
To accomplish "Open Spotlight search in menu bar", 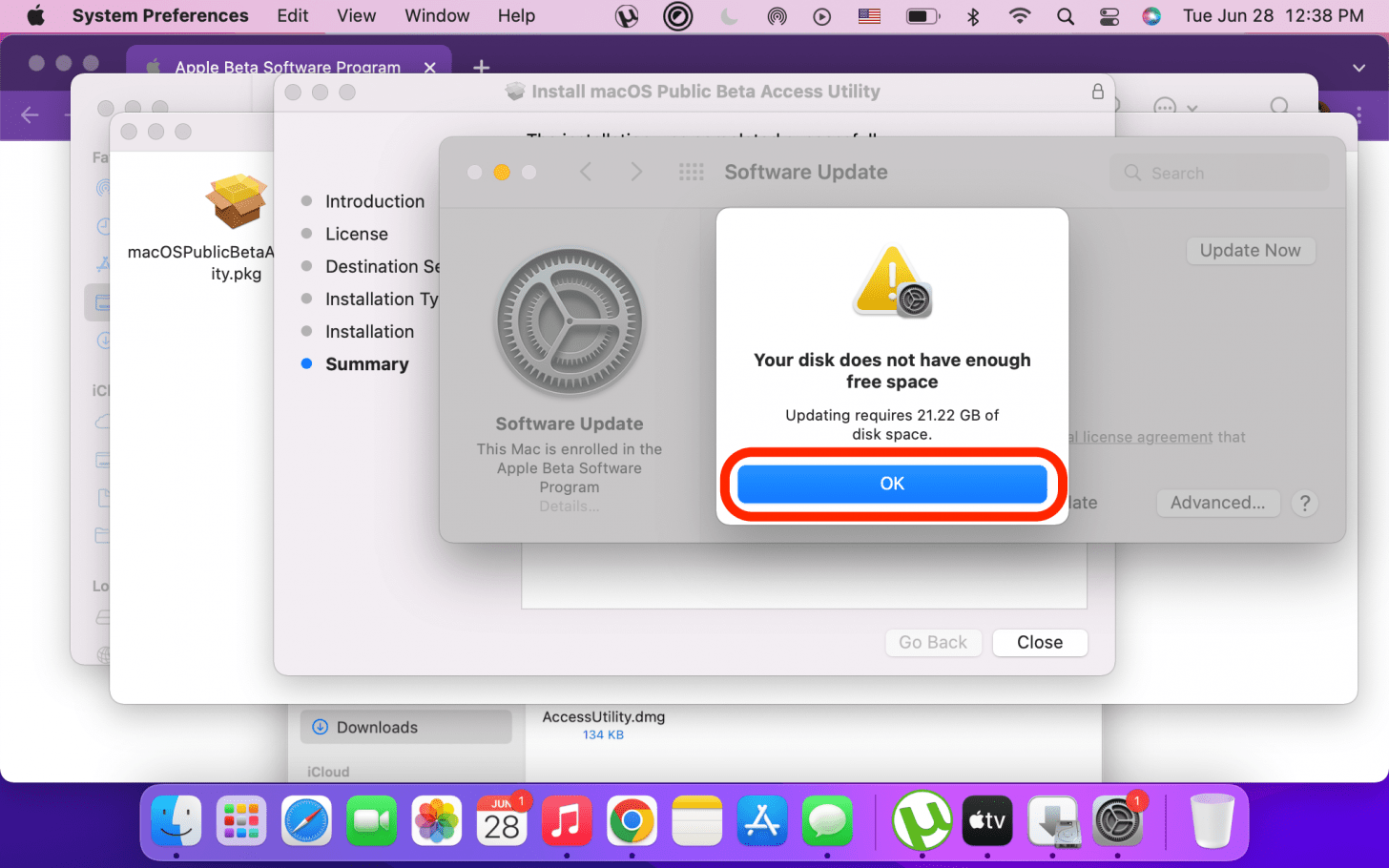I will [1065, 16].
